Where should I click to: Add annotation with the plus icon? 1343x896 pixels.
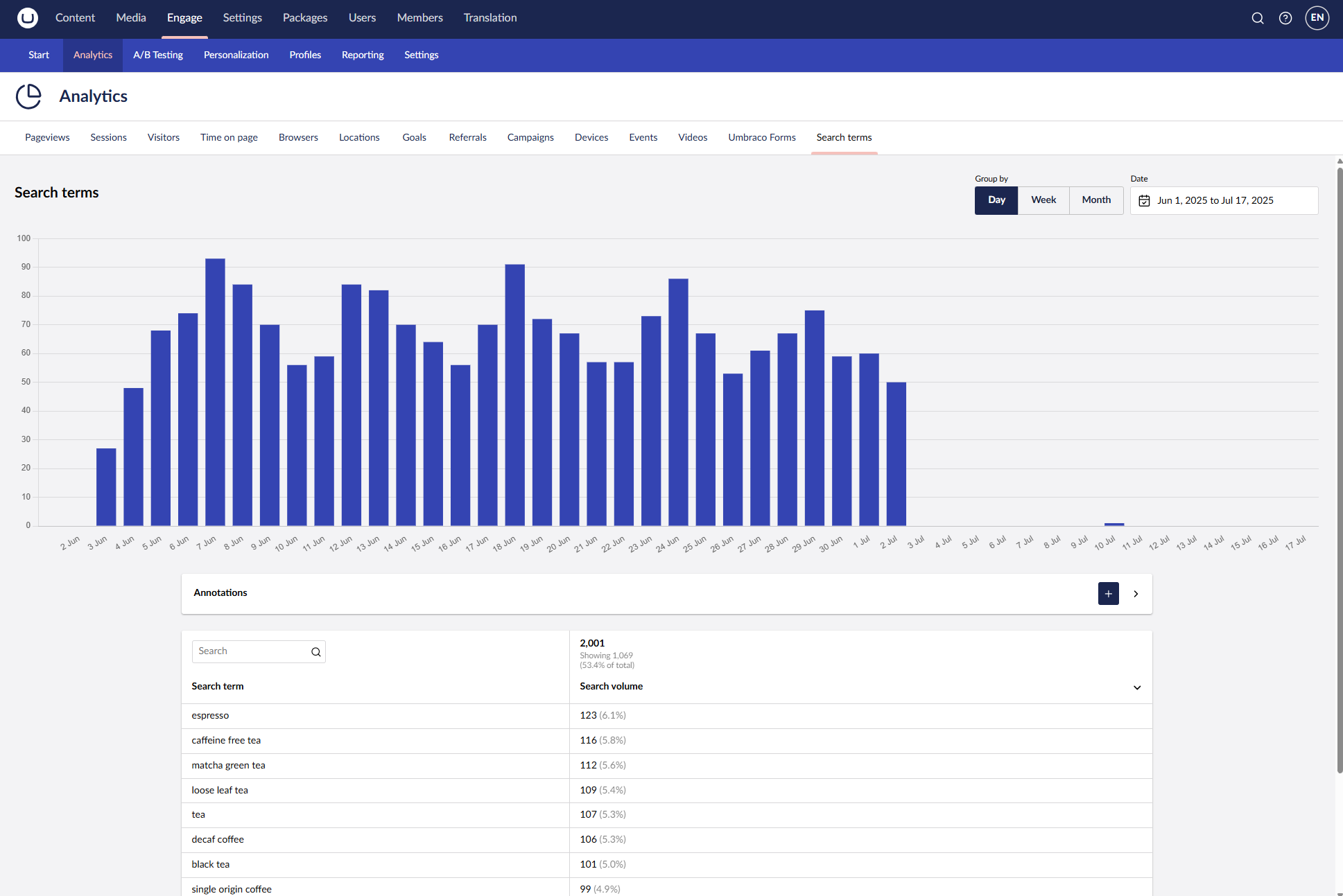click(1108, 594)
